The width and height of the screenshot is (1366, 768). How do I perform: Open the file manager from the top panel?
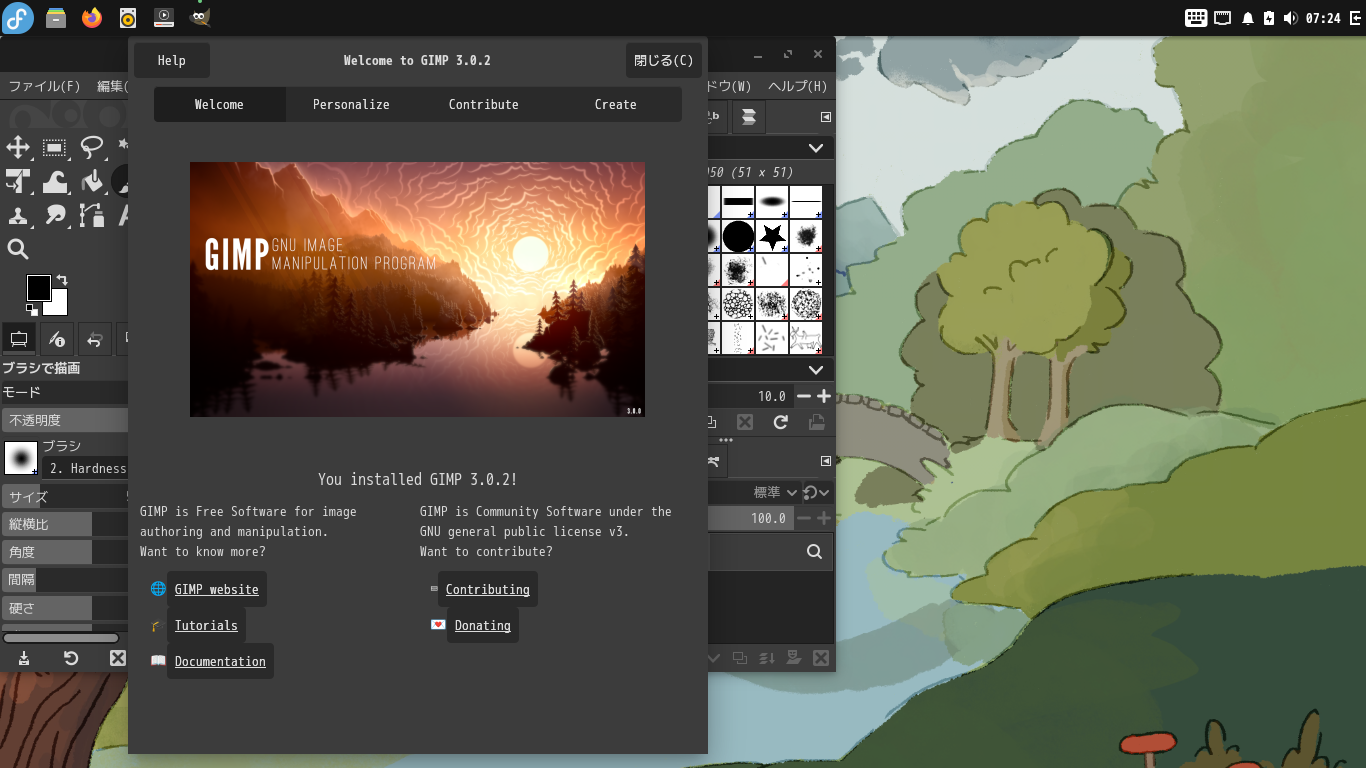point(56,17)
